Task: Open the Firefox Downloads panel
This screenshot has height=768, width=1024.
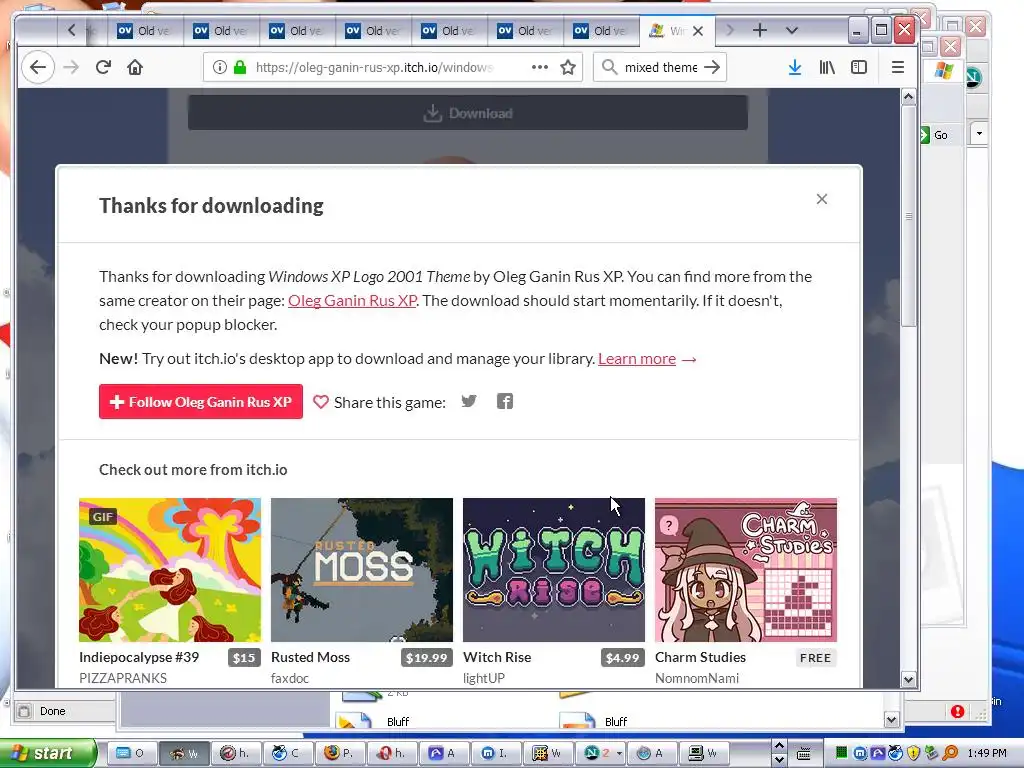Action: click(x=795, y=67)
